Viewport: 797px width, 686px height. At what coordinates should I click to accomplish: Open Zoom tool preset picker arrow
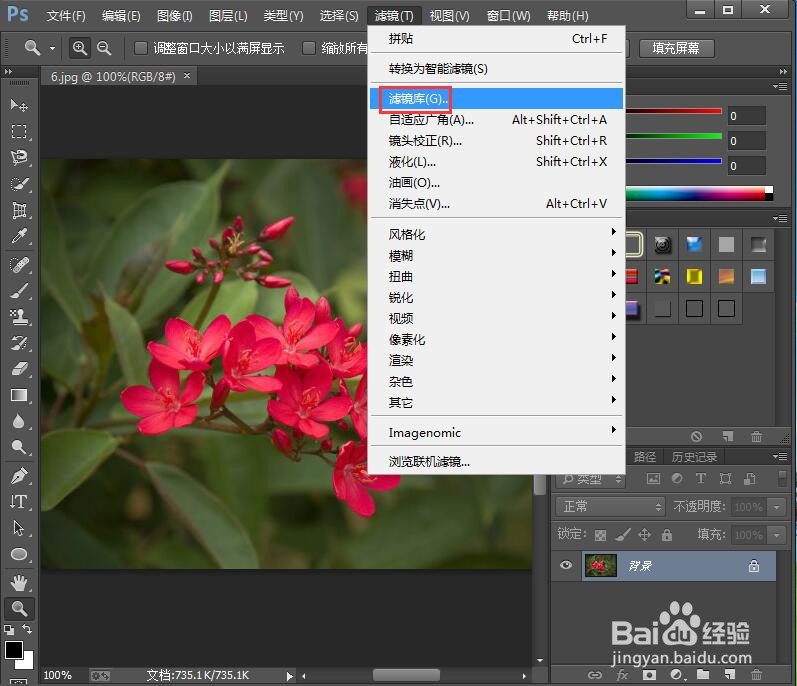point(52,49)
